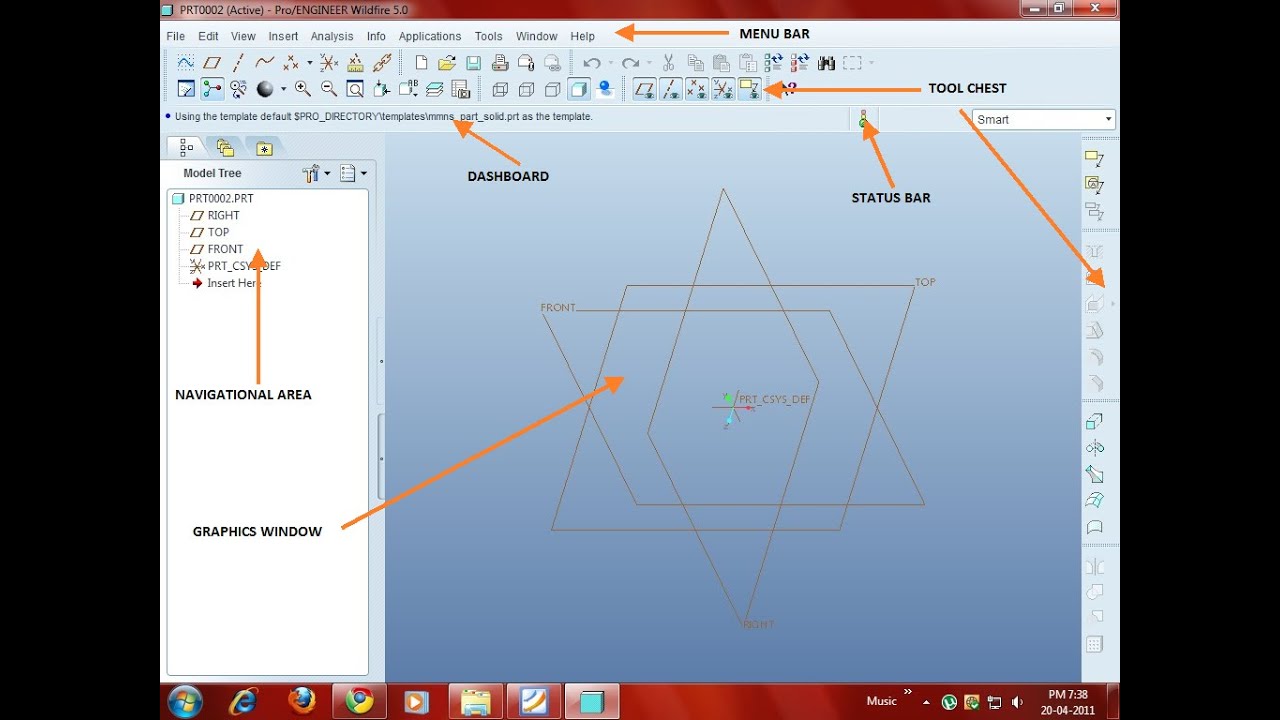Click the Datum Point tool

tap(291, 63)
